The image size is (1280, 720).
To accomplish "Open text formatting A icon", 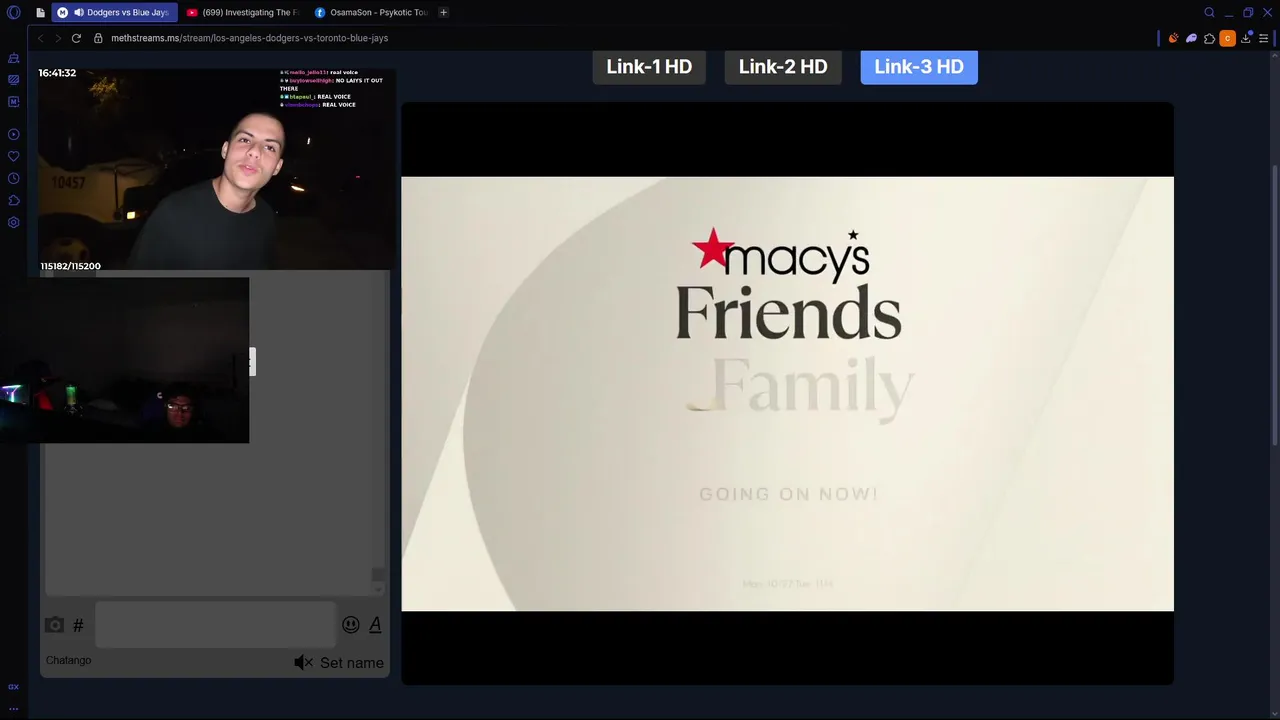I will 375,625.
